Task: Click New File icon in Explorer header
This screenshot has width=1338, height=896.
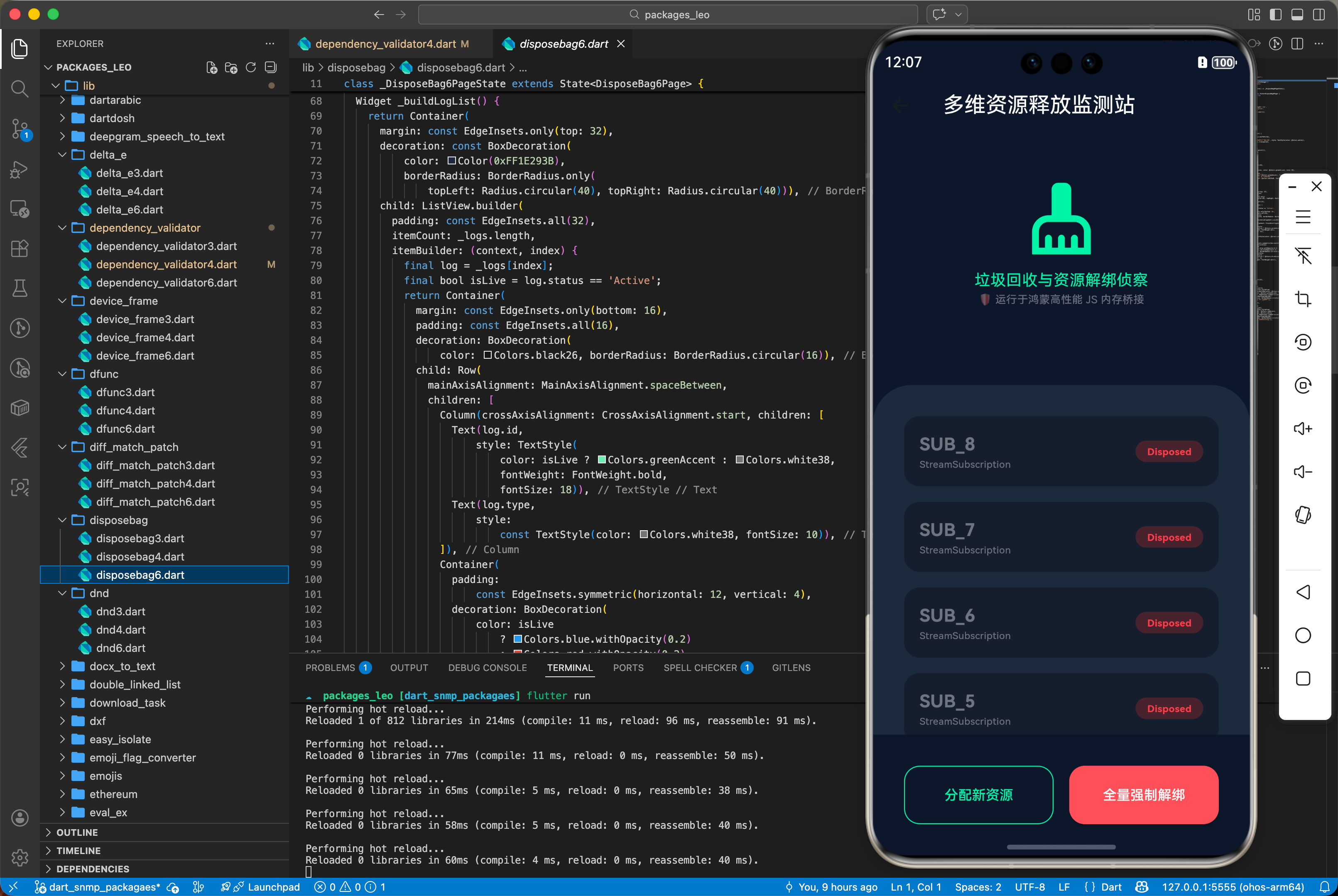Action: pos(211,67)
